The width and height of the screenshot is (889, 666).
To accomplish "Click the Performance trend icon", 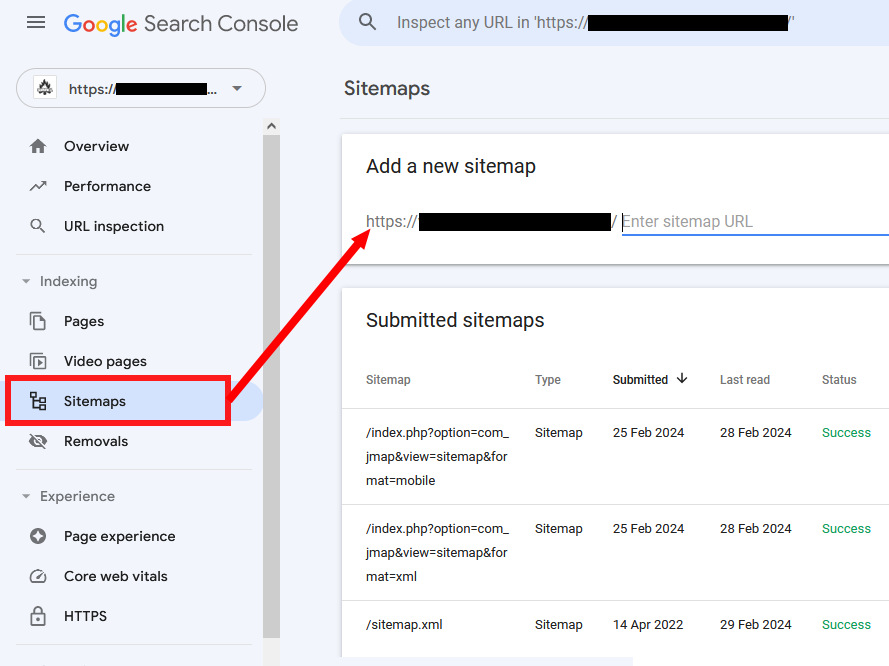I will coord(38,186).
